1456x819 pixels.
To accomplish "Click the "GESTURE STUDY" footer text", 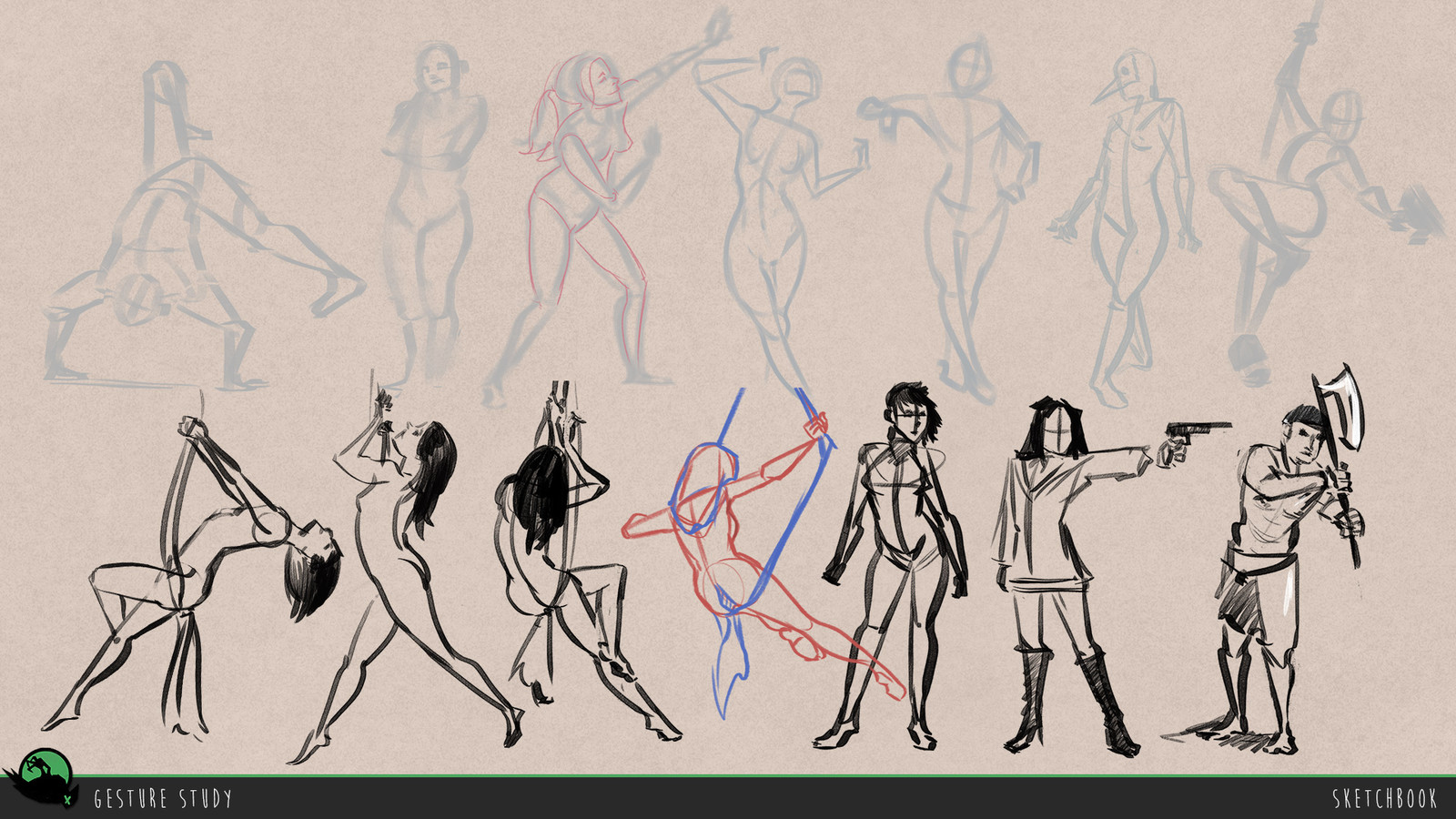I will [163, 799].
